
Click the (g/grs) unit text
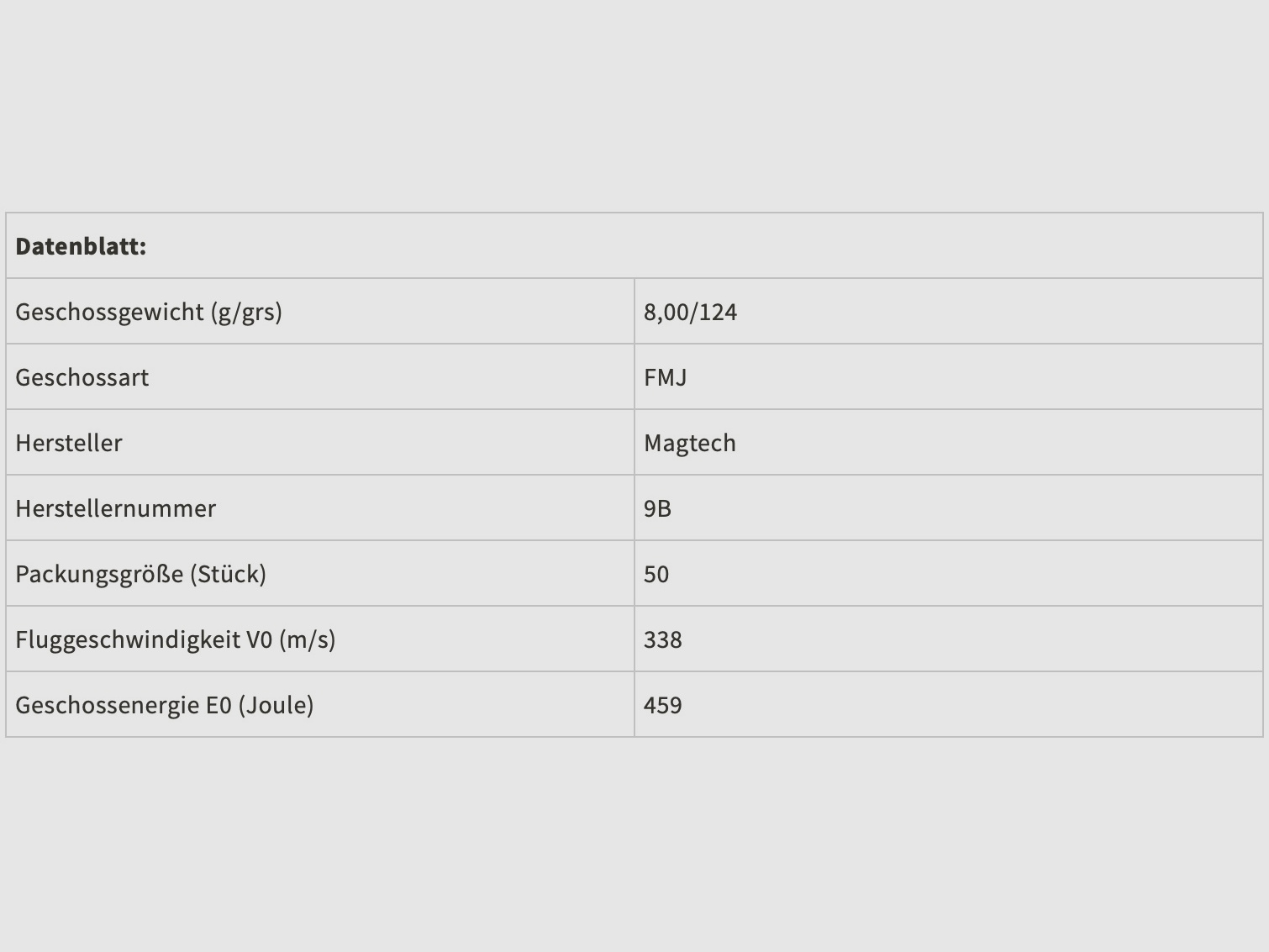point(246,312)
